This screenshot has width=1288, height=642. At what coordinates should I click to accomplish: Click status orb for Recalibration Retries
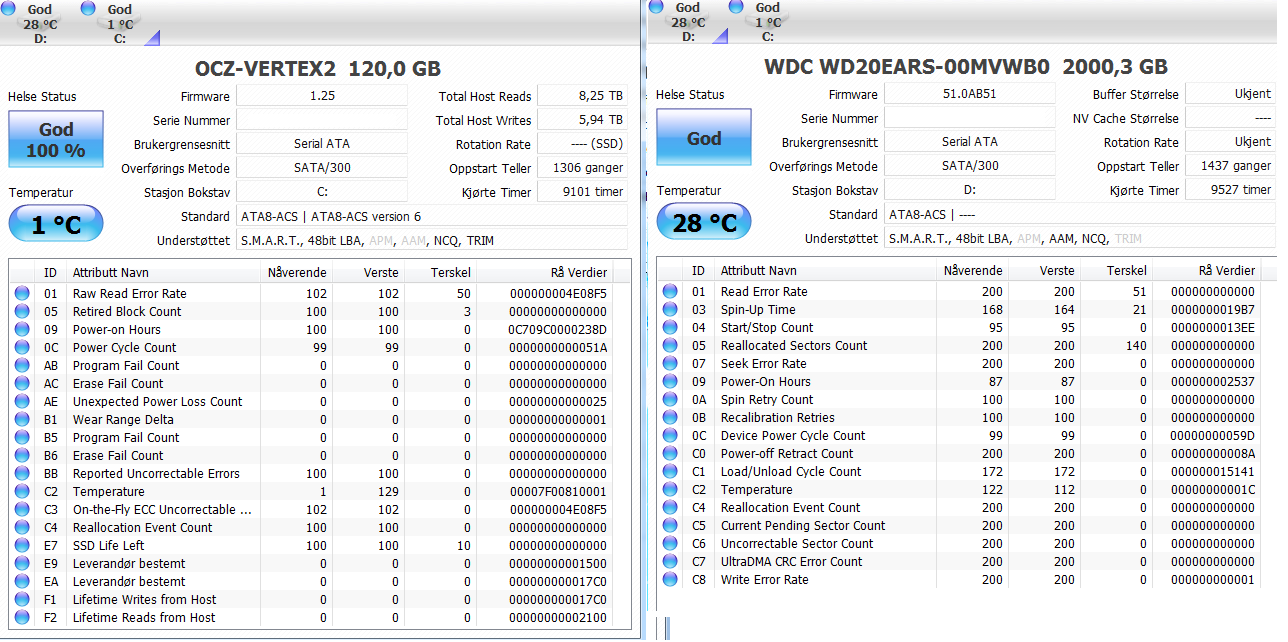click(670, 418)
